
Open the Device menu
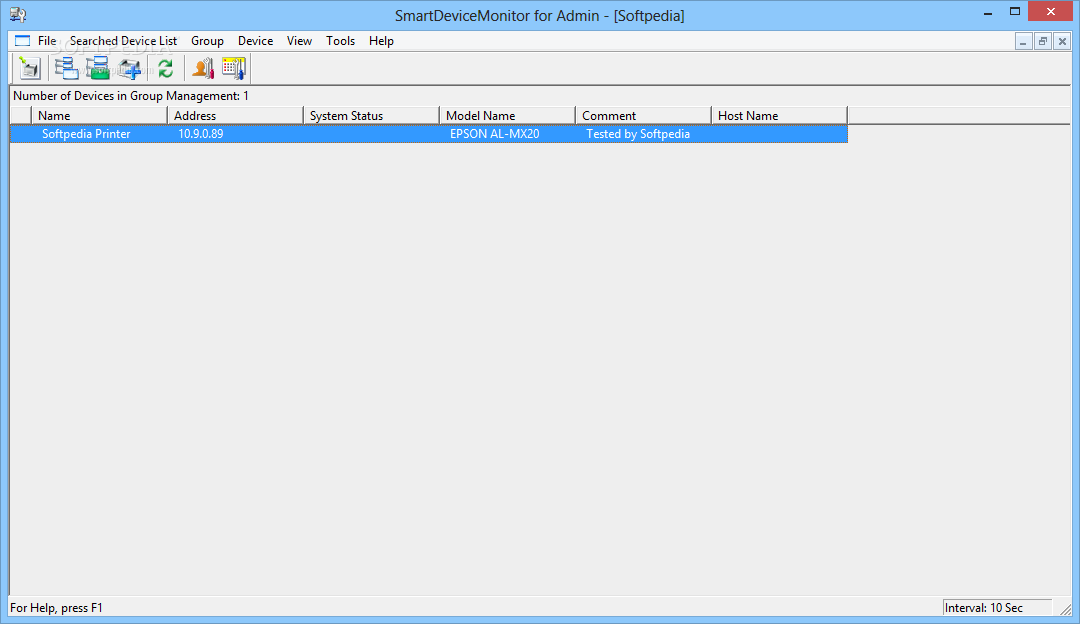click(256, 41)
